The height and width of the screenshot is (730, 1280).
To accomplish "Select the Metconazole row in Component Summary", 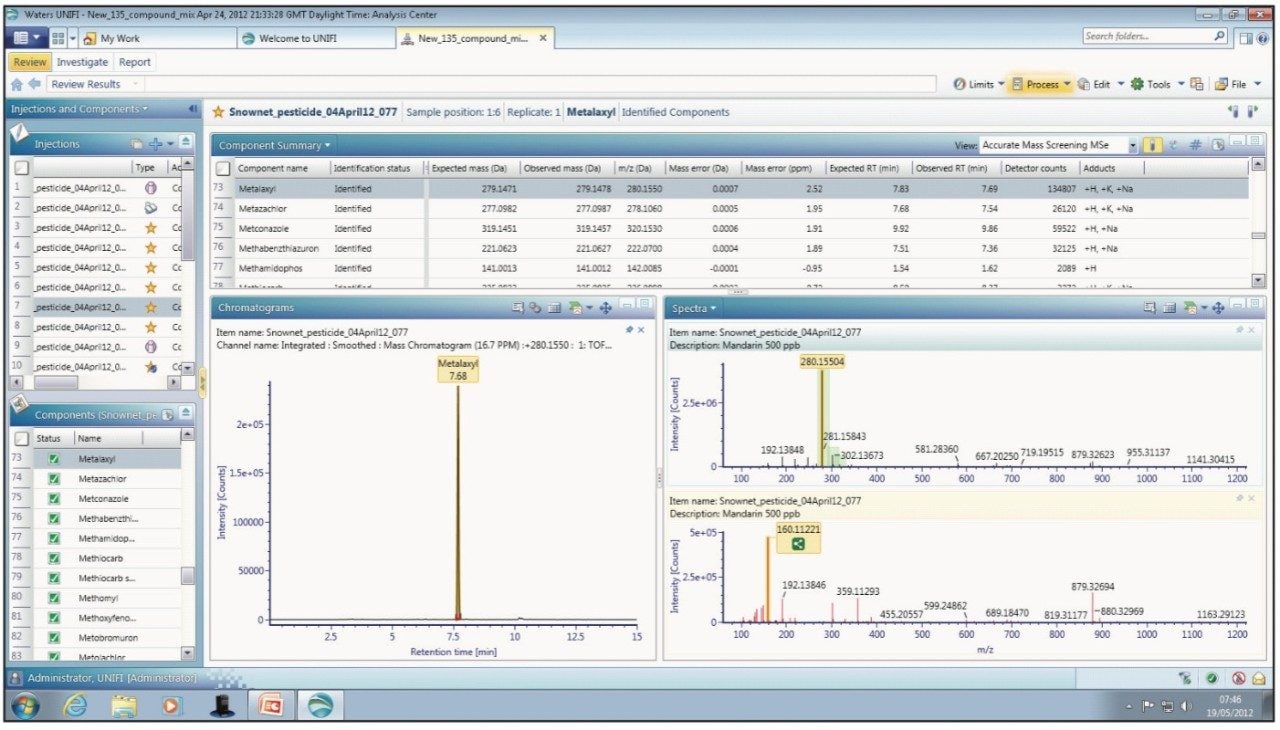I will 730,228.
